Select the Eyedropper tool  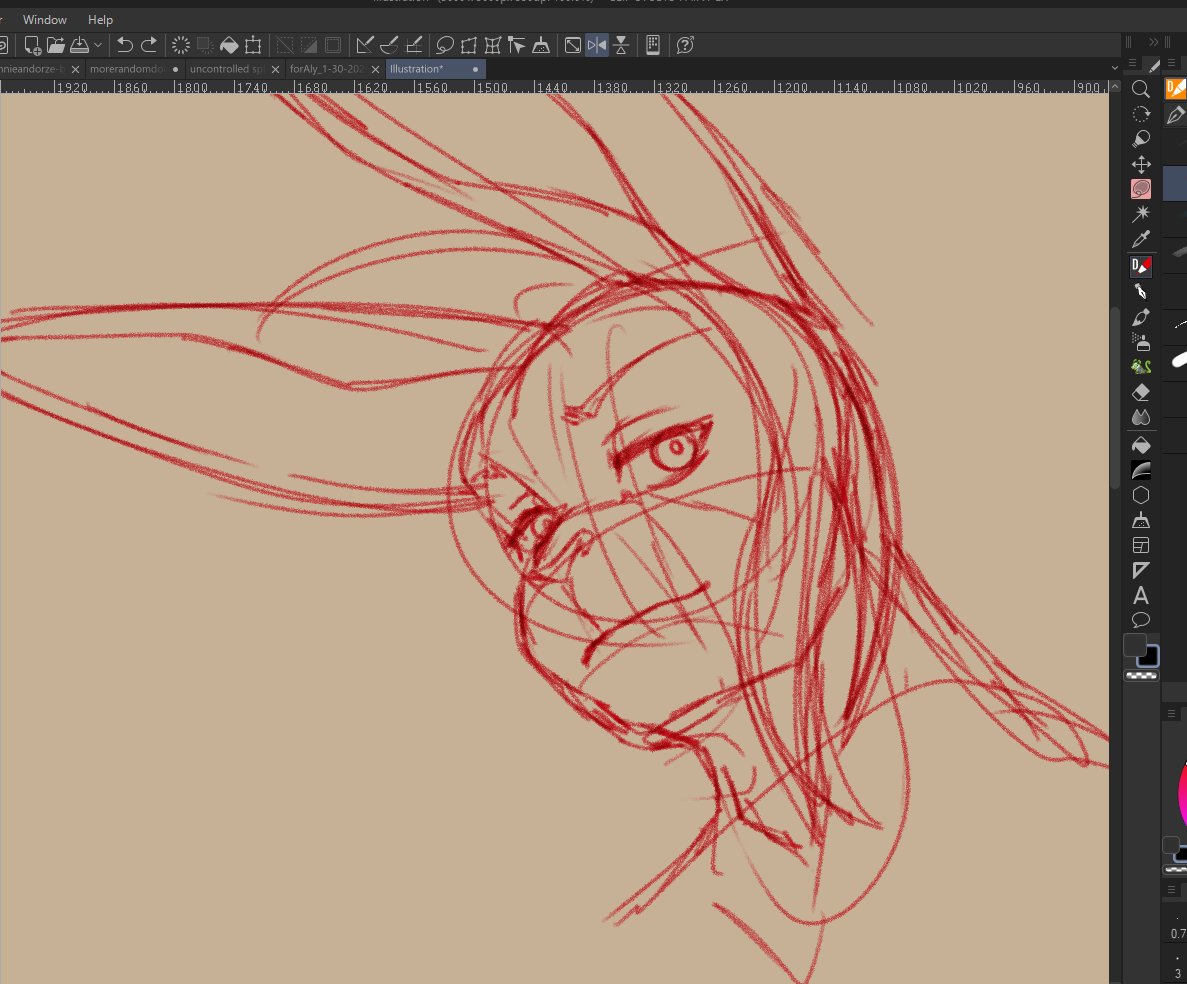[x=1141, y=240]
